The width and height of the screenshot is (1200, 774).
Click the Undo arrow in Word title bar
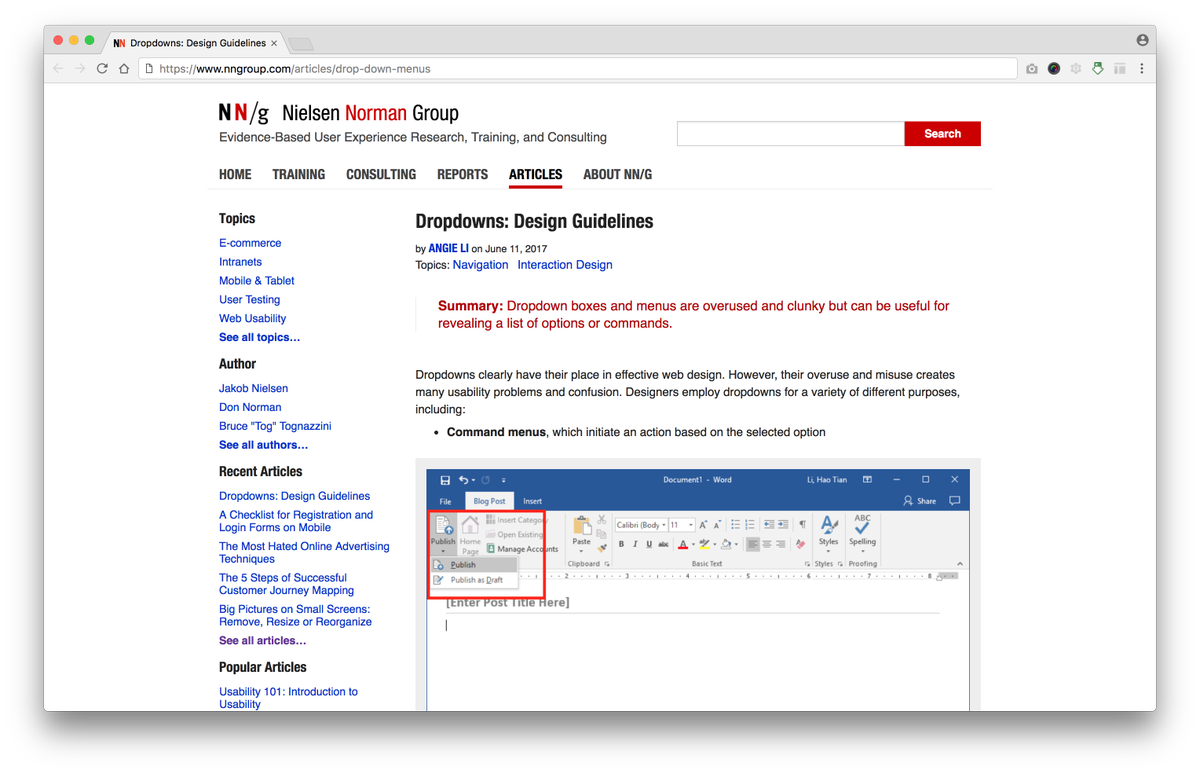(x=464, y=480)
